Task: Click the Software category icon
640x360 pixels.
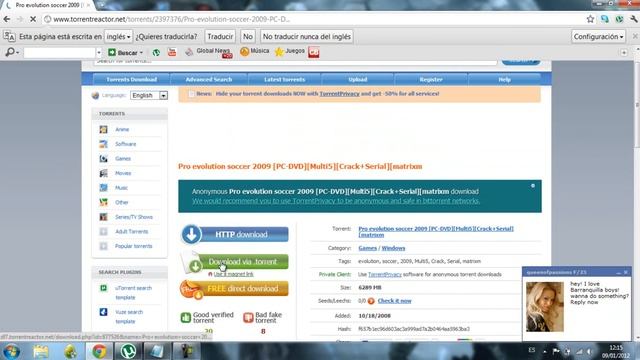Action: (x=104, y=144)
